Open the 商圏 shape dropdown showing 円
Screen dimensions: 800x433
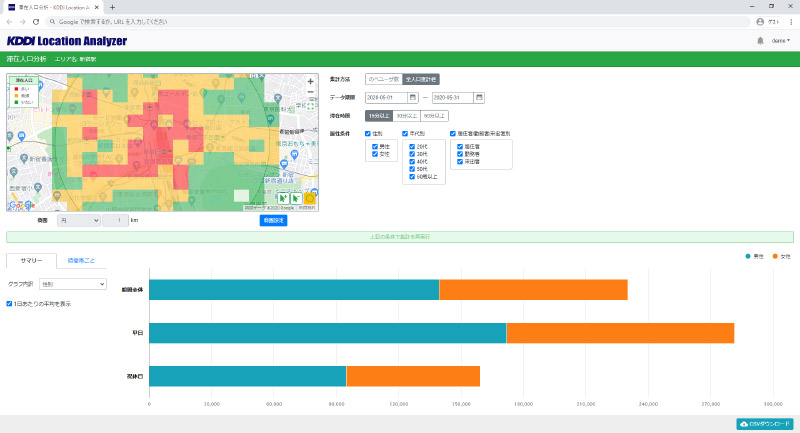79,220
